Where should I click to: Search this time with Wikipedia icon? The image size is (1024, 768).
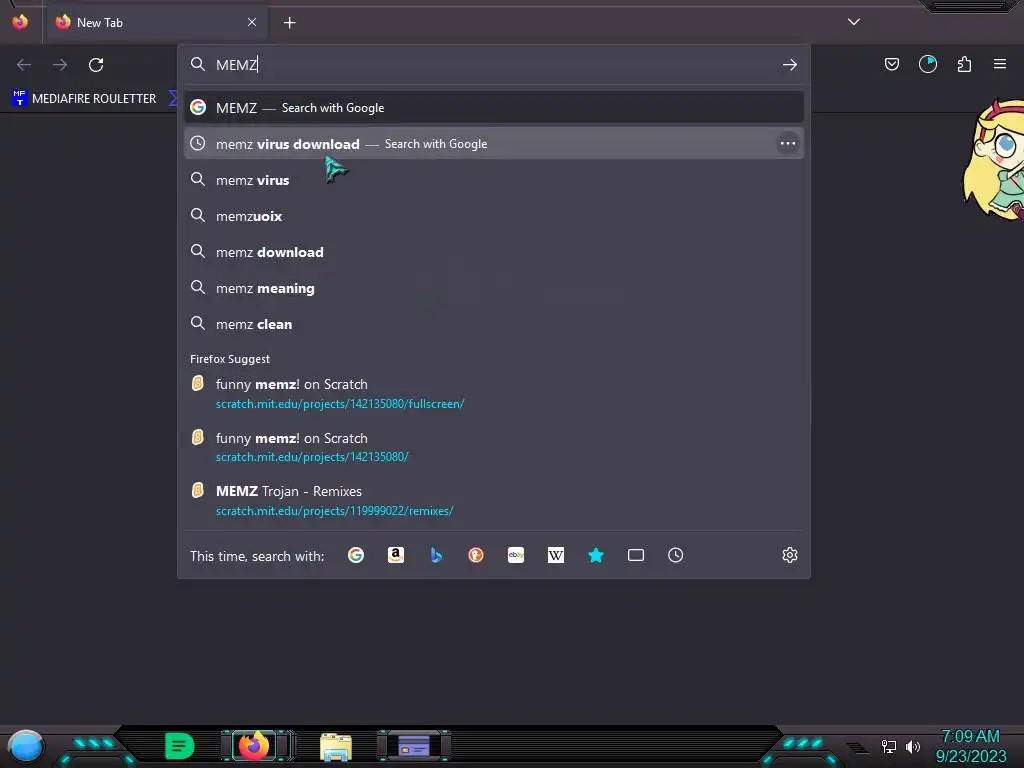tap(556, 555)
